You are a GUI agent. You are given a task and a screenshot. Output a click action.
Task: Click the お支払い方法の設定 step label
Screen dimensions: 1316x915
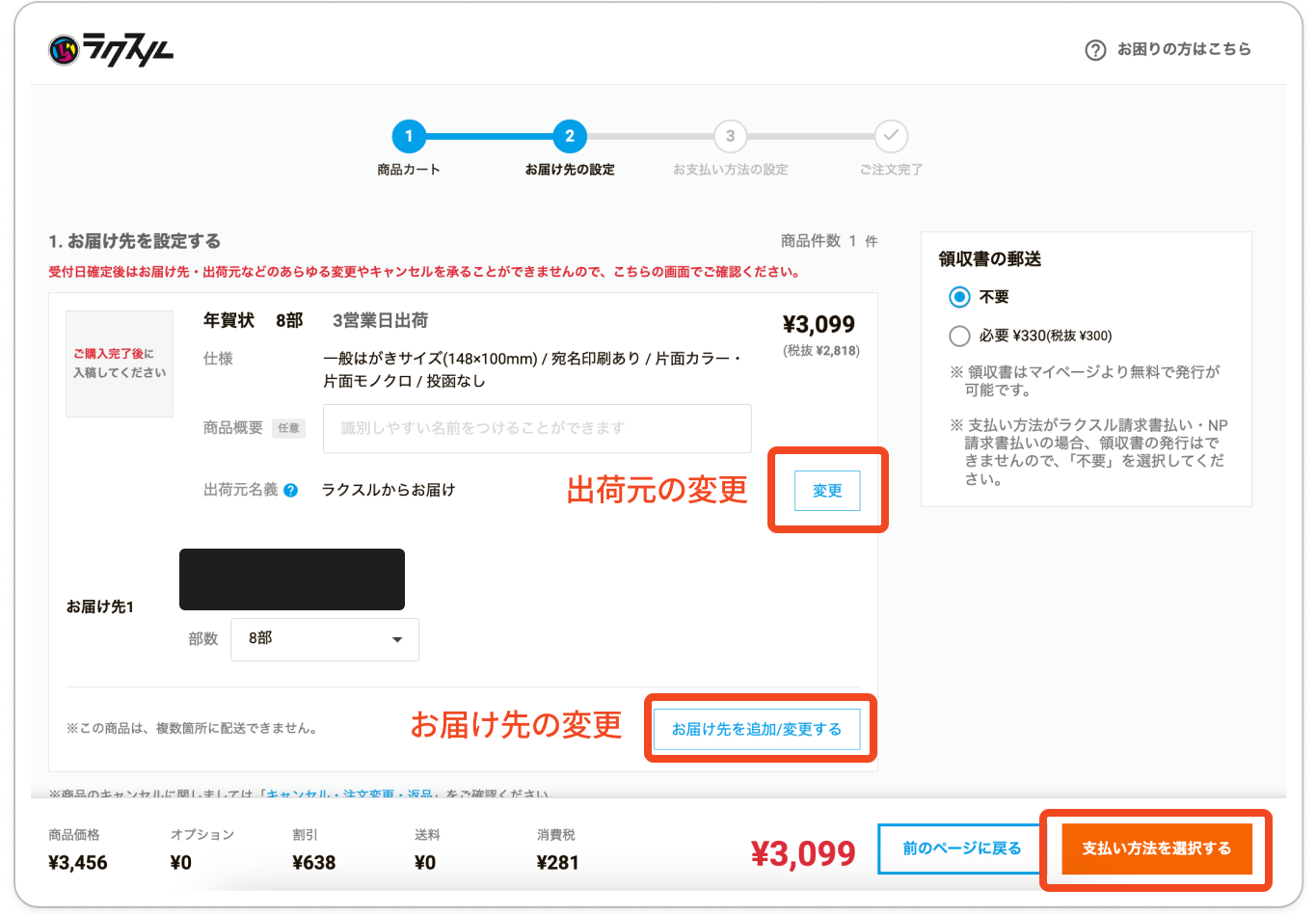tap(730, 170)
